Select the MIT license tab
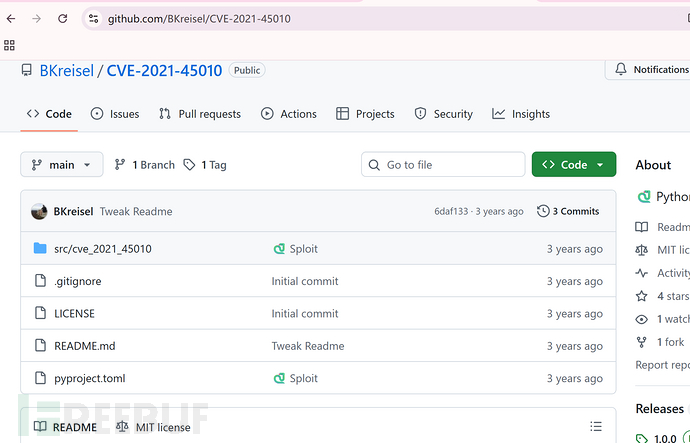690x443 pixels. (x=153, y=427)
